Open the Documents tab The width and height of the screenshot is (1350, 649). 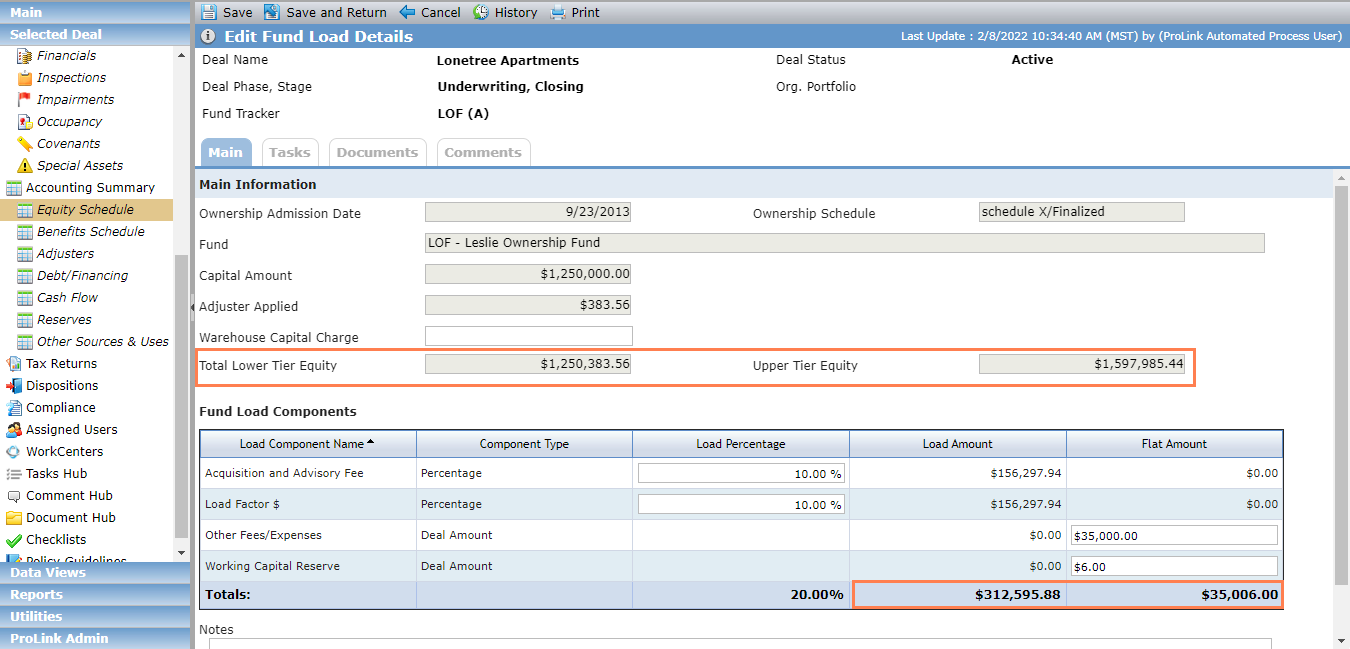(x=377, y=152)
